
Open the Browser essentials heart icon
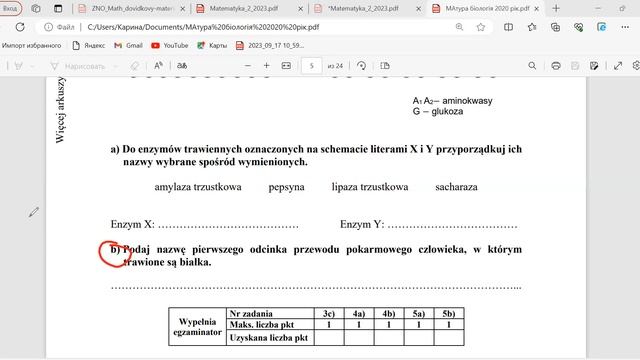[x=578, y=27]
